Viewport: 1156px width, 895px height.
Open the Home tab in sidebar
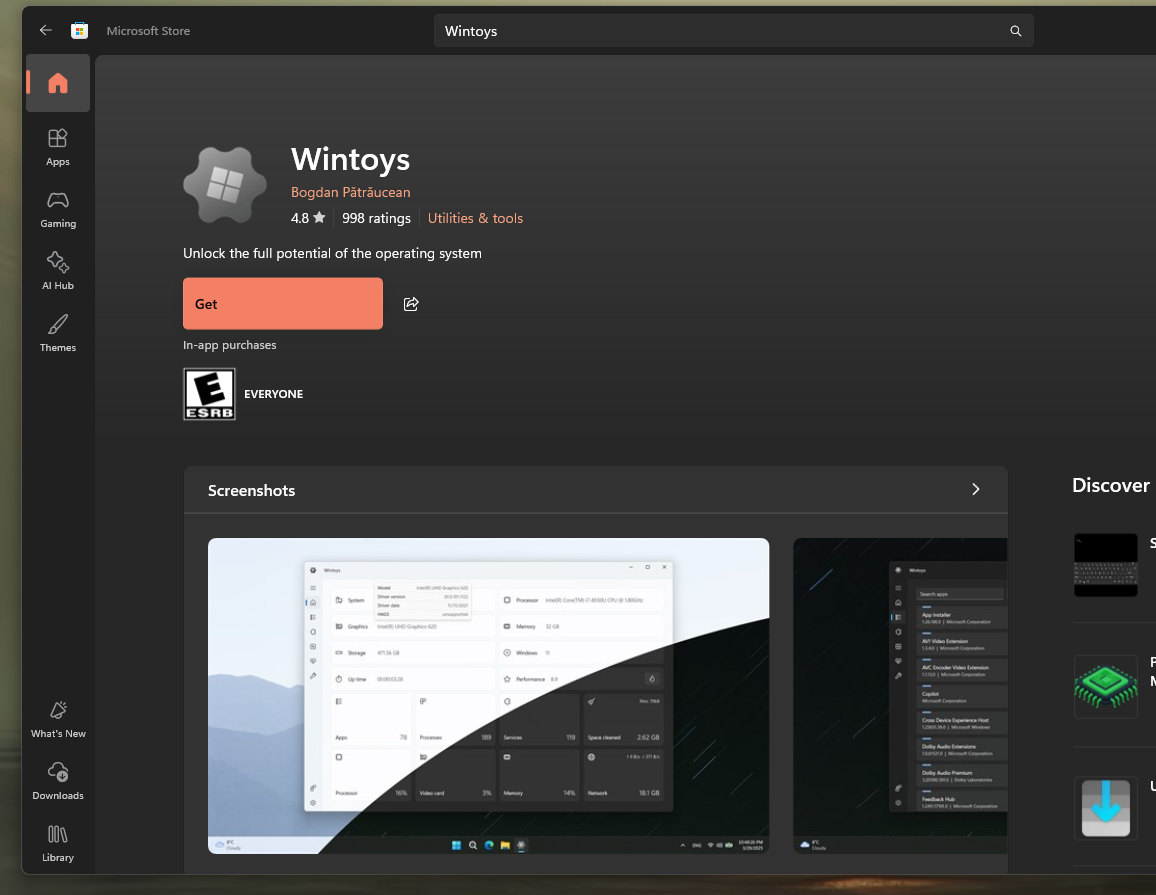click(58, 83)
